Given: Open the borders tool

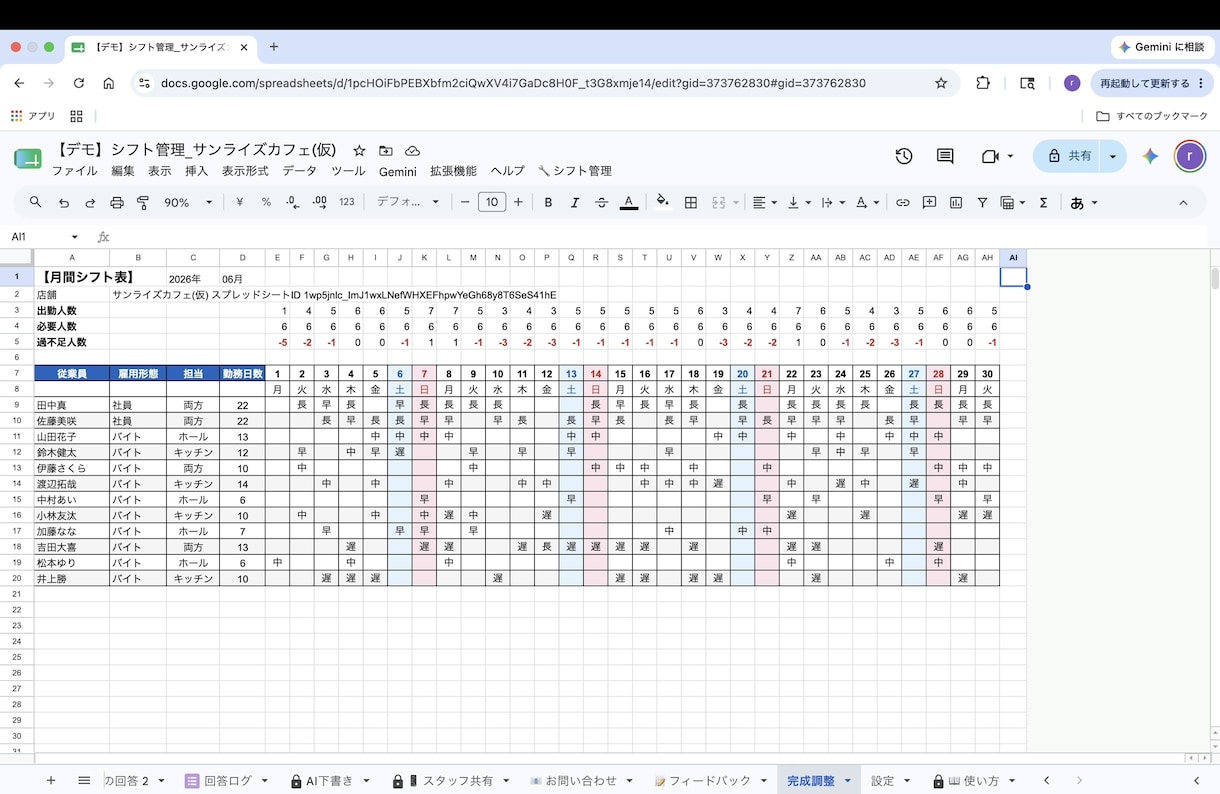Looking at the screenshot, I should point(690,202).
